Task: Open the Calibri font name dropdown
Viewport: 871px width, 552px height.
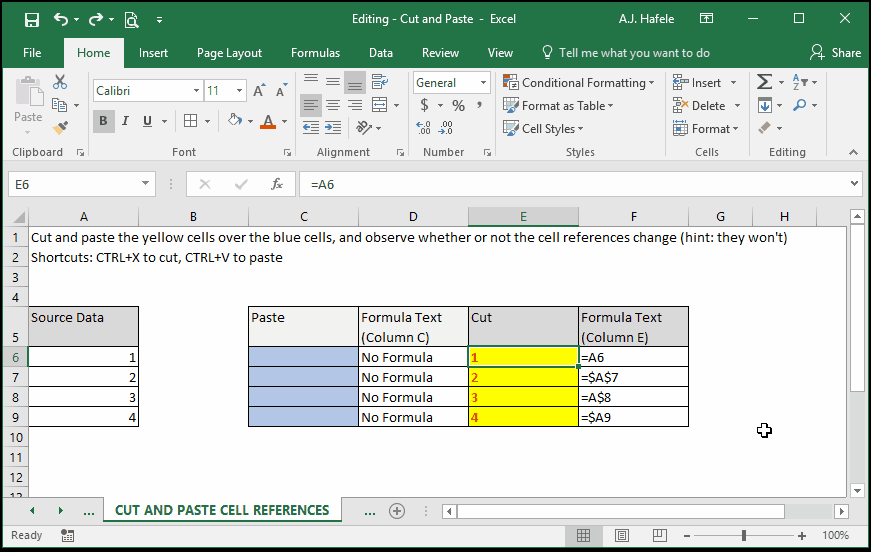Action: point(196,91)
